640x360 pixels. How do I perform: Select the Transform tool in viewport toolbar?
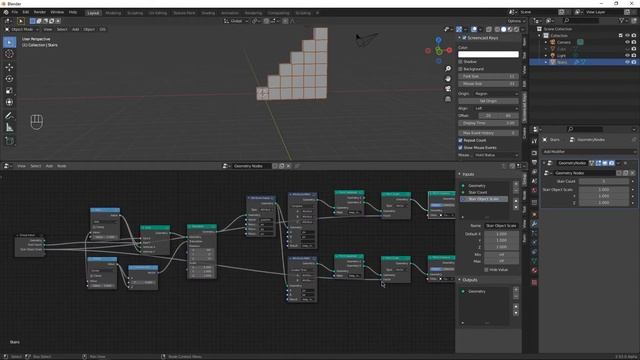click(9, 102)
